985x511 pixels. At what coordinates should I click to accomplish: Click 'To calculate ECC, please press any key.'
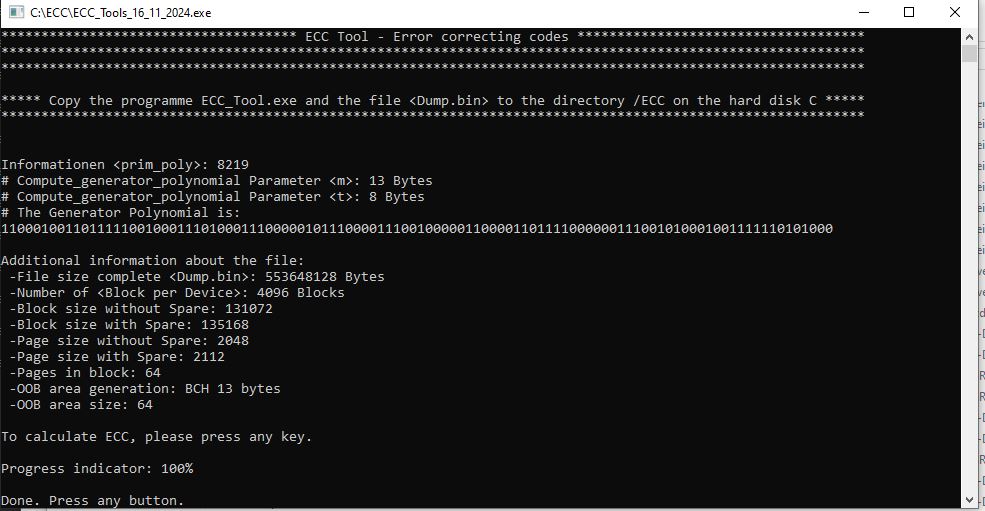pos(156,437)
